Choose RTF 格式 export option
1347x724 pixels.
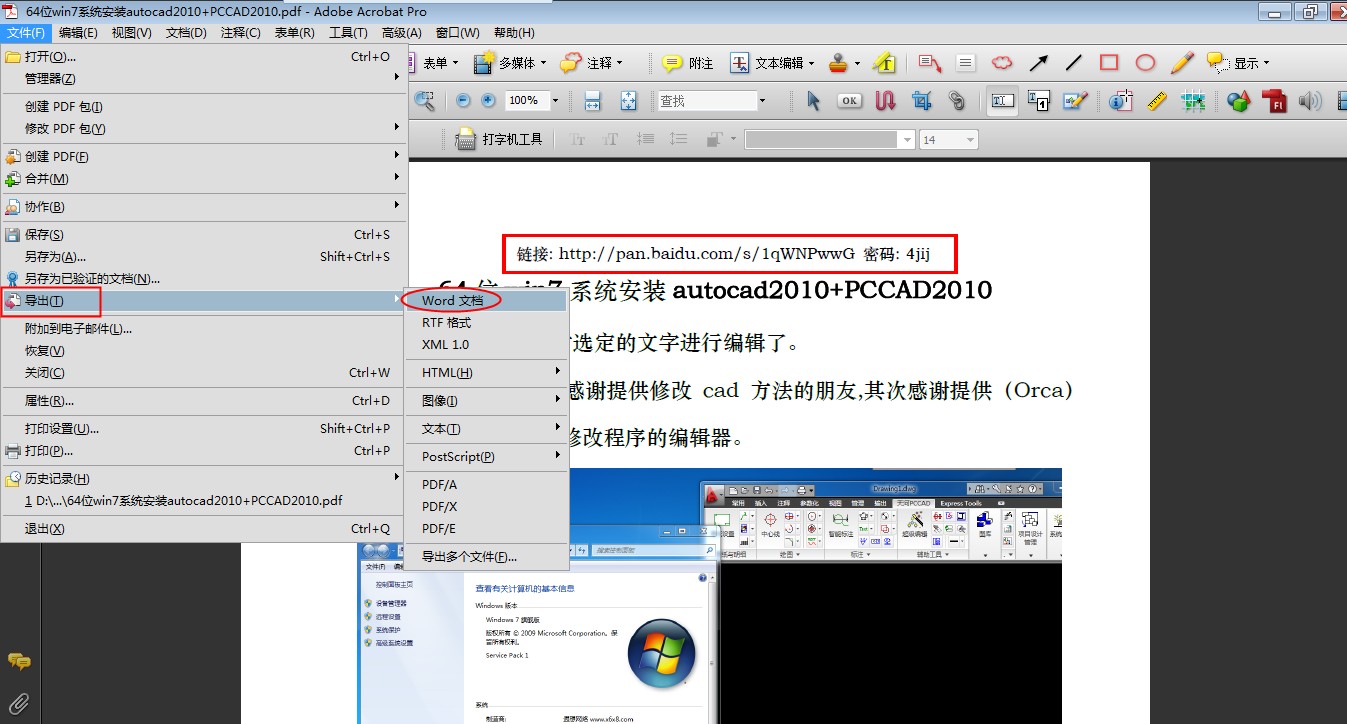(486, 323)
